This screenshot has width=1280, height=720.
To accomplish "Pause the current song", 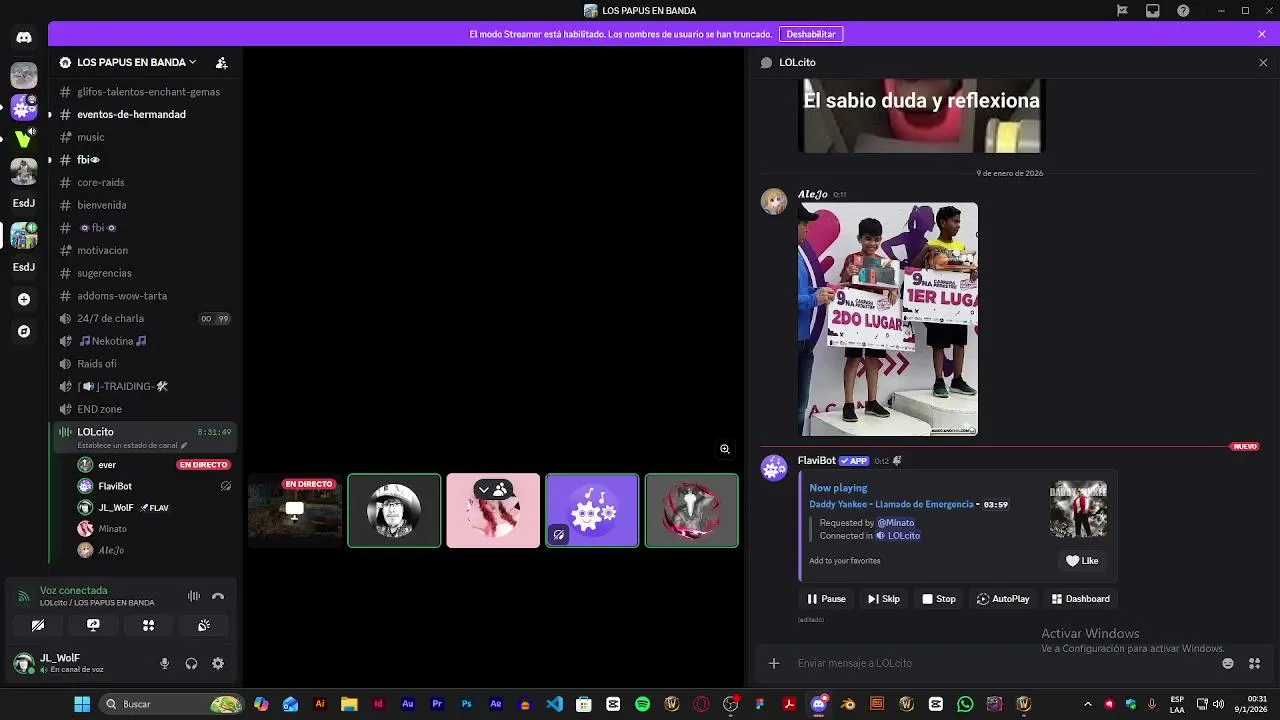I will 827,599.
